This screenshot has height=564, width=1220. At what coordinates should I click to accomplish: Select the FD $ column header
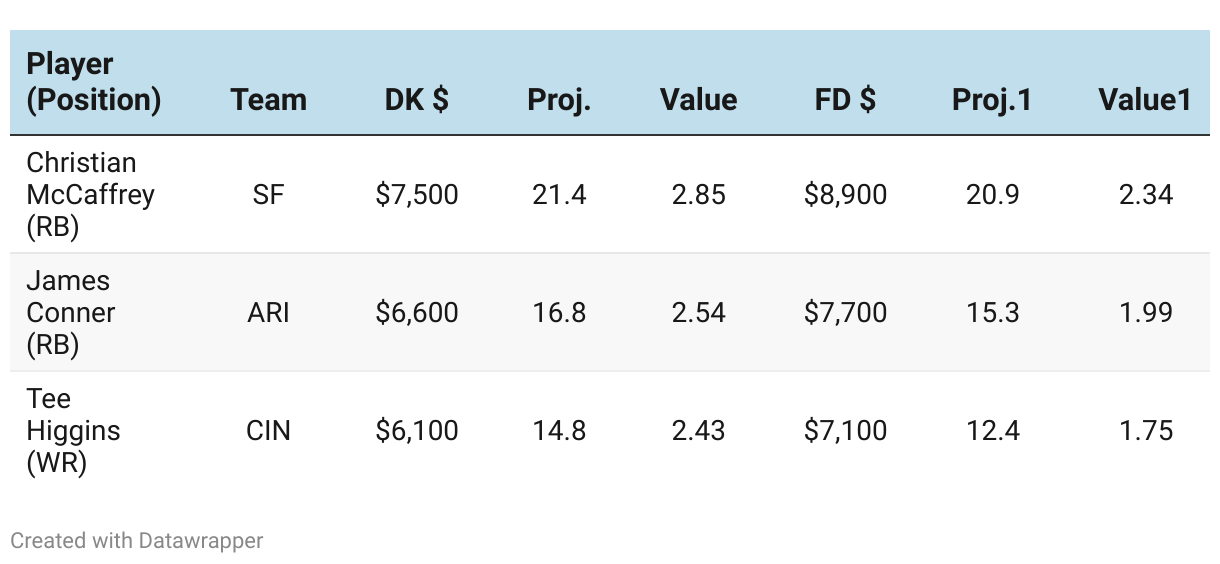click(x=845, y=99)
